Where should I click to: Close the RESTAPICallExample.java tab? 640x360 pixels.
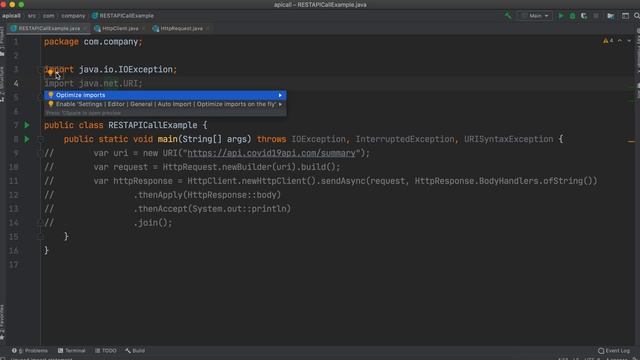coord(85,29)
